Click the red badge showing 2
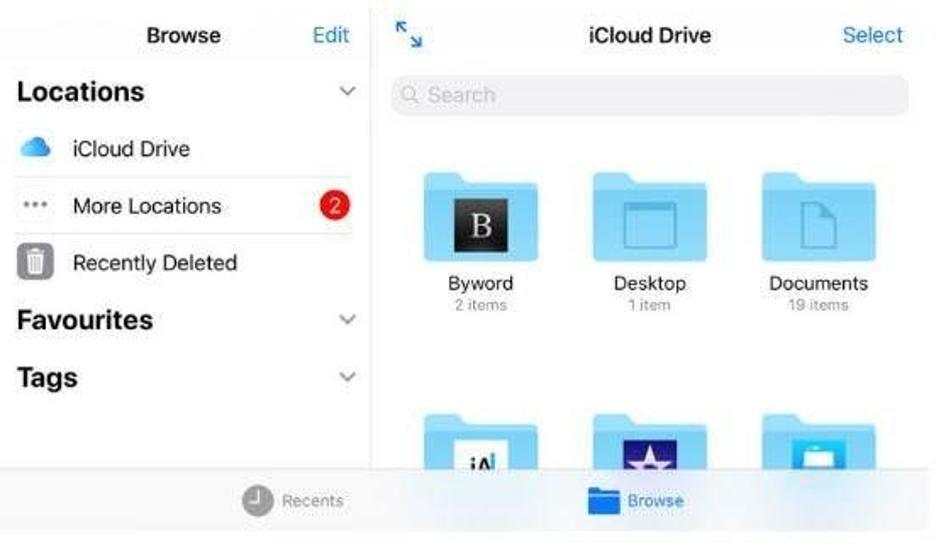Image resolution: width=941 pixels, height=555 pixels. 334,205
